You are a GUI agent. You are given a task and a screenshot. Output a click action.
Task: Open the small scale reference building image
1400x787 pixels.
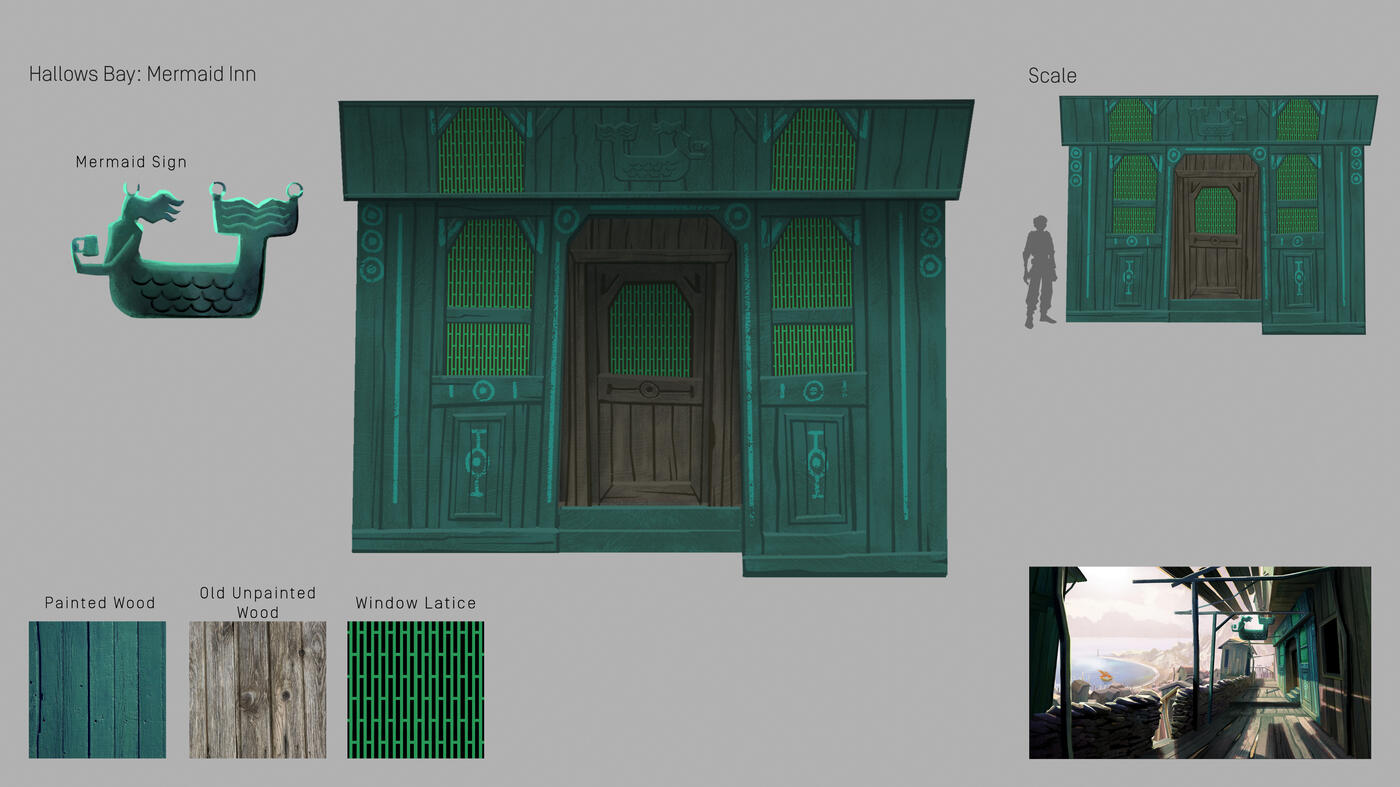(1216, 213)
